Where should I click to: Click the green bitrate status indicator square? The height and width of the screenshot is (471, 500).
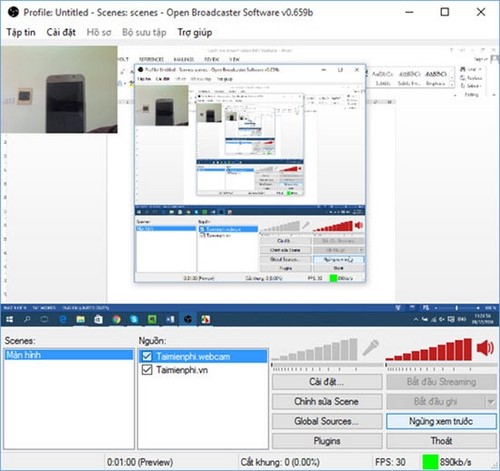pyautogui.click(x=430, y=462)
